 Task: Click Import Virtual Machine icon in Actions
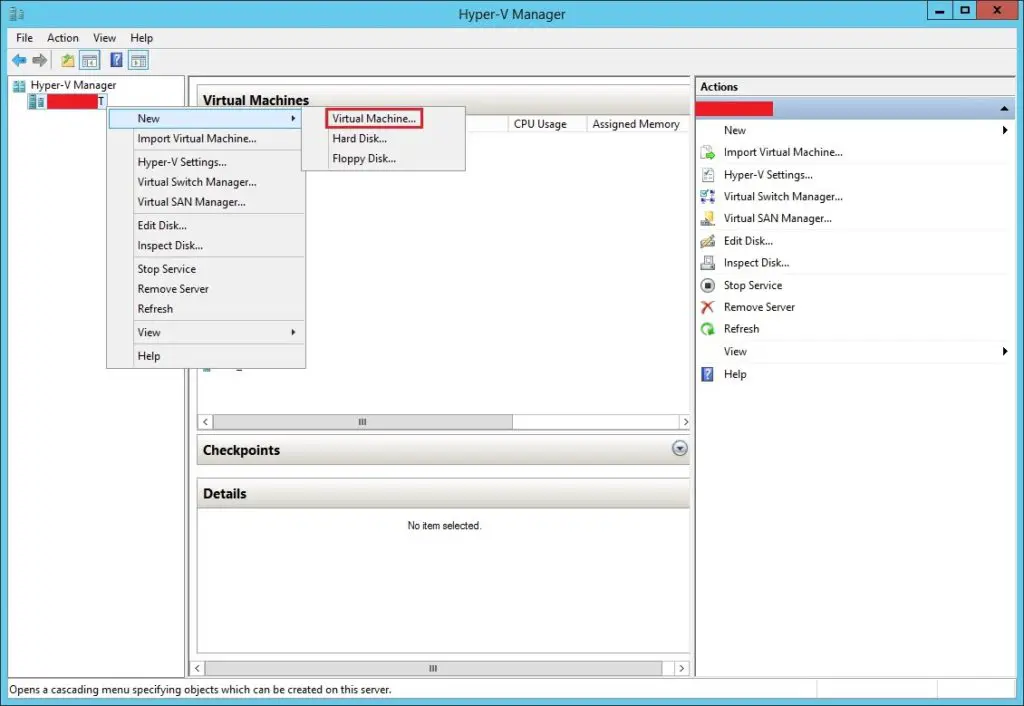(x=707, y=153)
